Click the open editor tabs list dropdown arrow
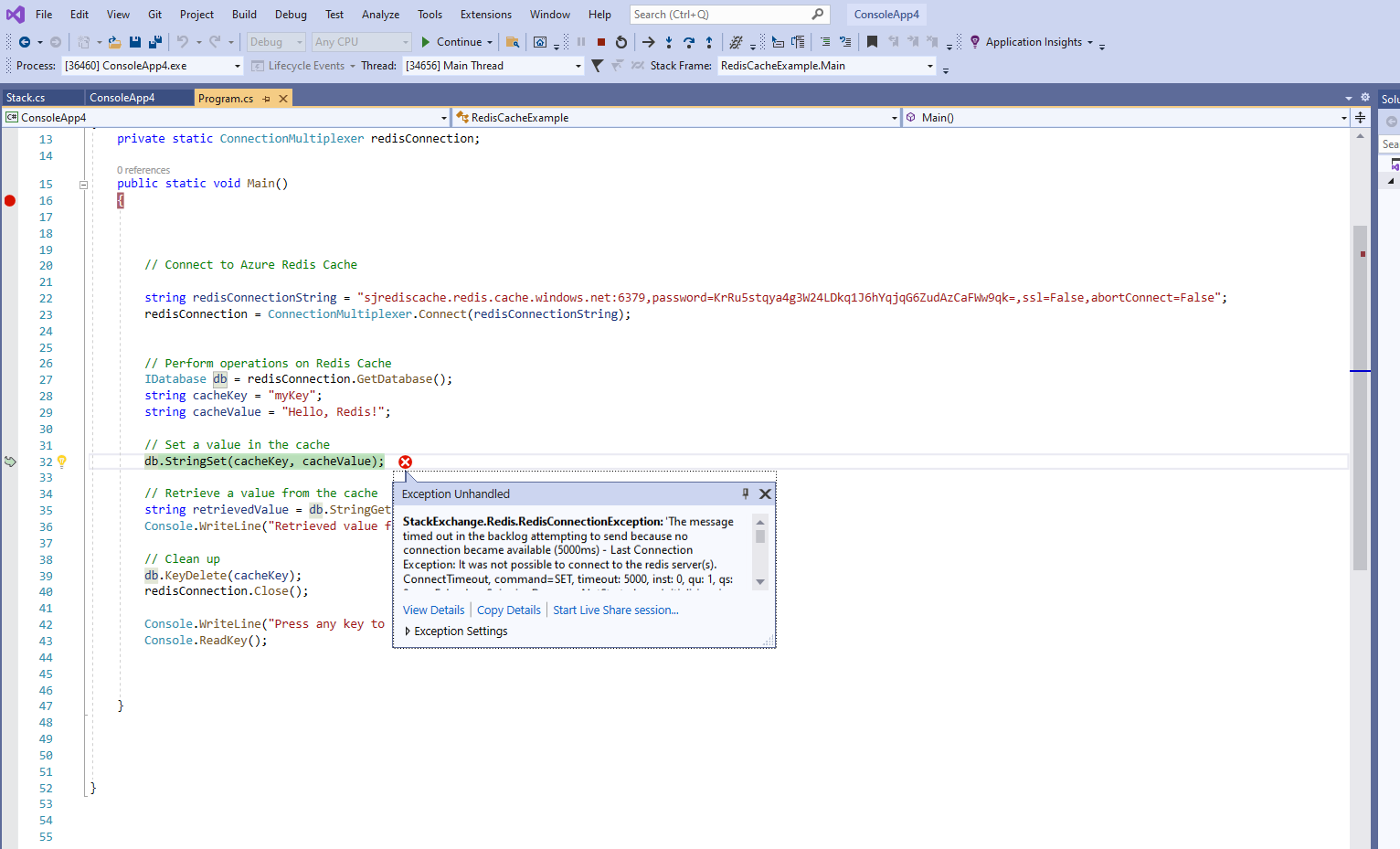Screen dimensions: 1400x849 click(1349, 98)
